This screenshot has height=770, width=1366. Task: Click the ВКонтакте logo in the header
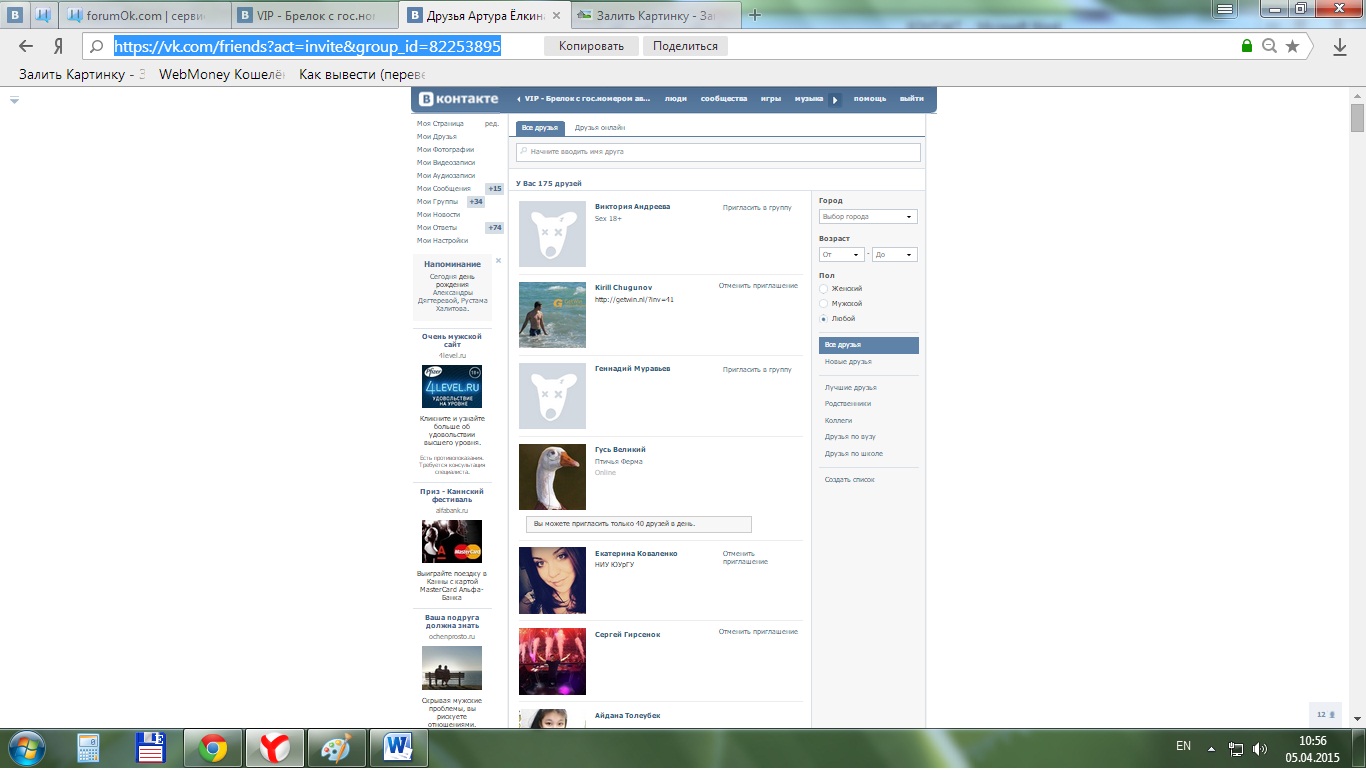click(x=458, y=99)
